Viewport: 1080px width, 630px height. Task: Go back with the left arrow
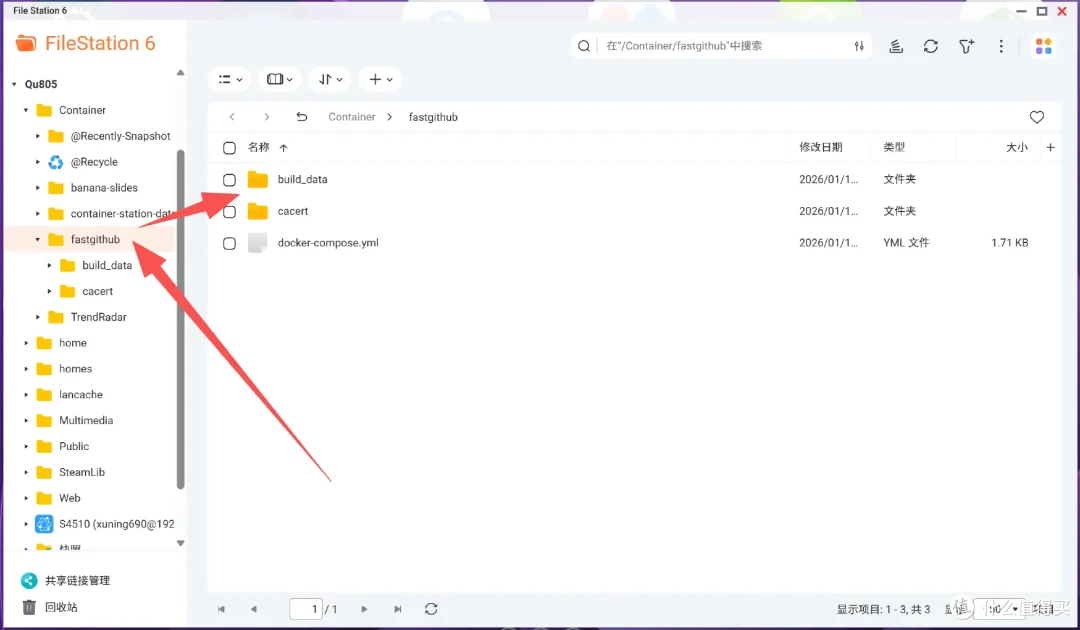[232, 117]
